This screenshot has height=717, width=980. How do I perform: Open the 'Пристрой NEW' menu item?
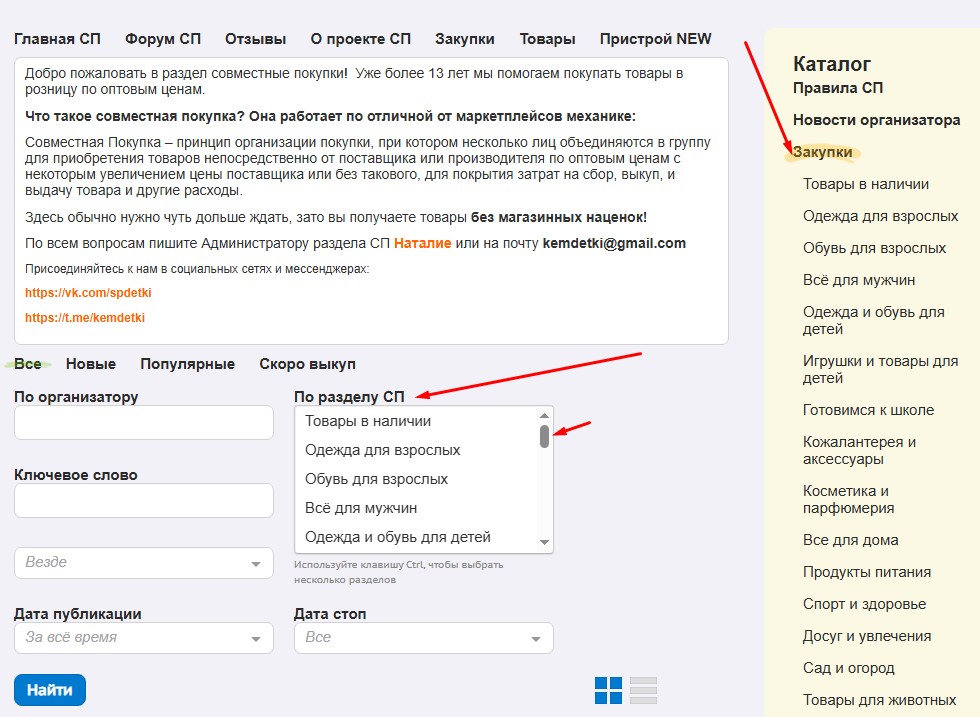[x=655, y=39]
